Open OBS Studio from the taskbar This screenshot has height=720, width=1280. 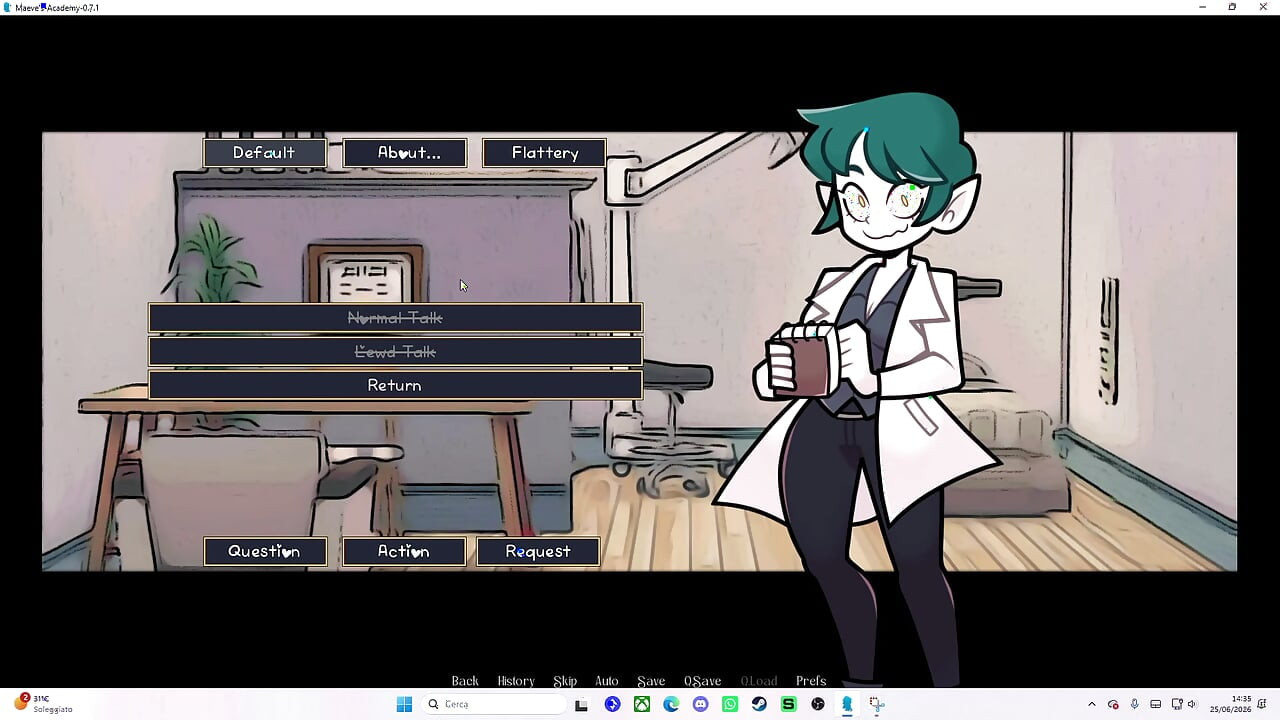click(x=818, y=704)
